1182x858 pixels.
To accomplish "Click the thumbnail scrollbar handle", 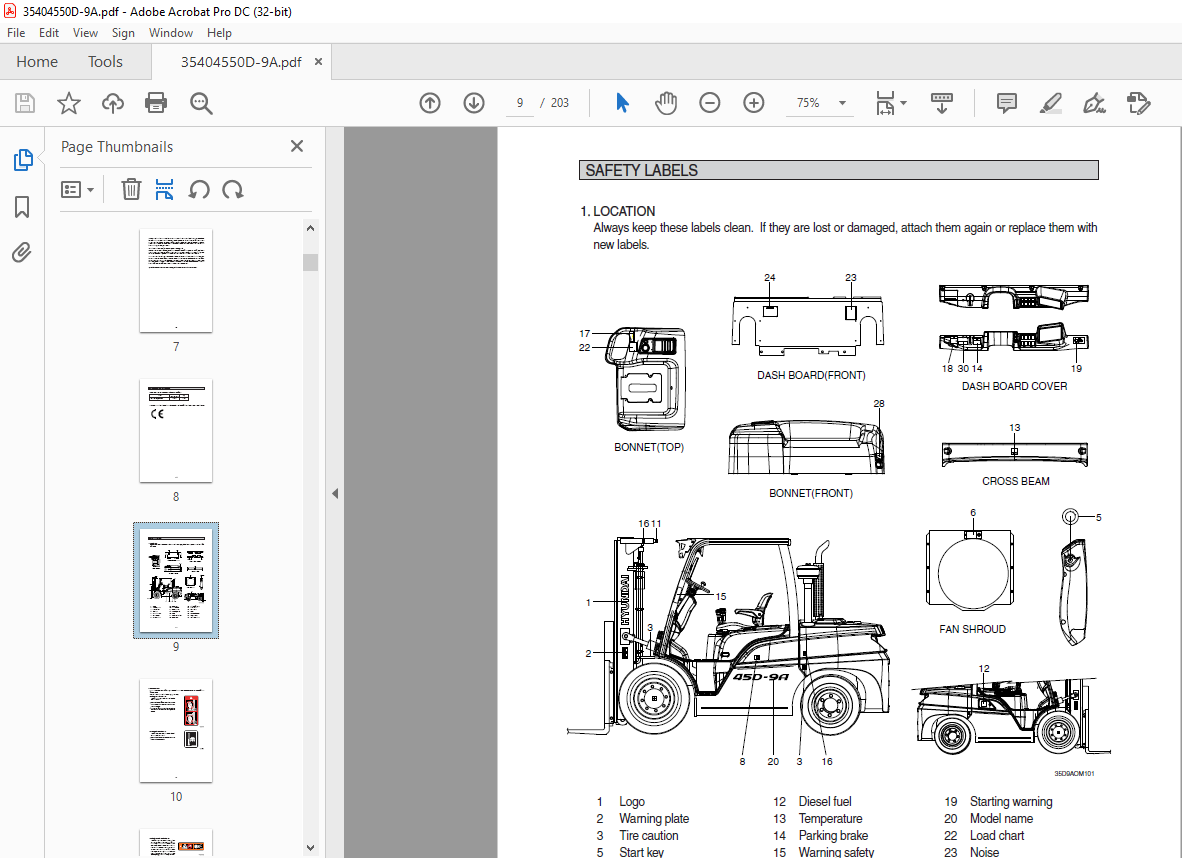I will point(311,262).
